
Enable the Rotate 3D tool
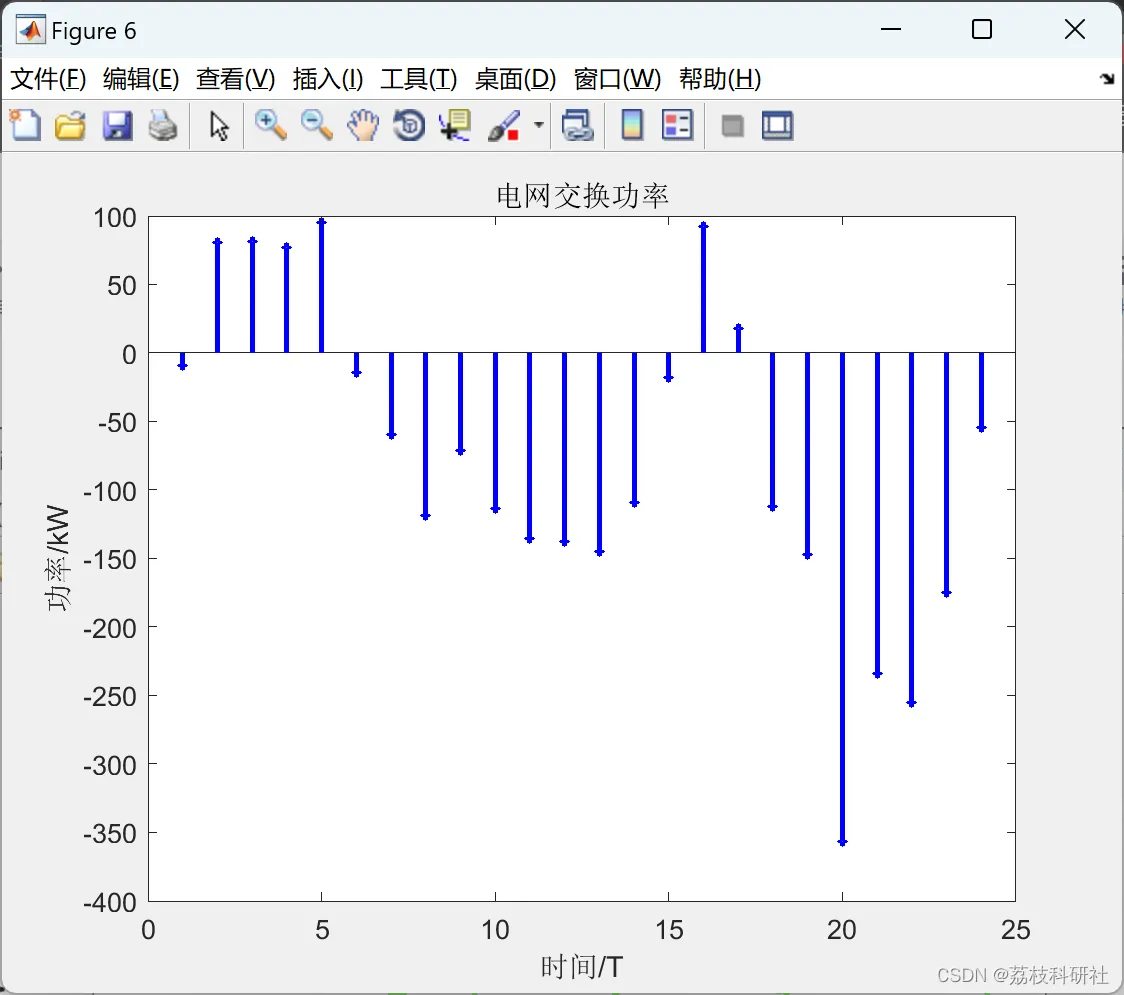coord(409,125)
